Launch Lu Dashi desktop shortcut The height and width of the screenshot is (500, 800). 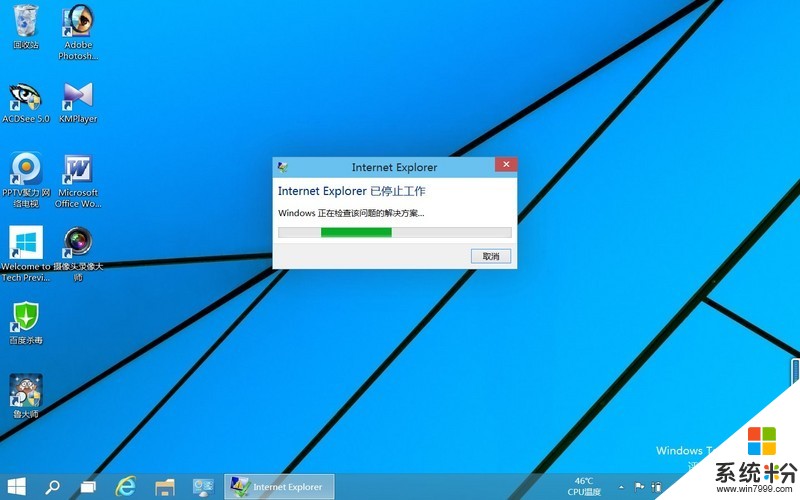click(26, 396)
